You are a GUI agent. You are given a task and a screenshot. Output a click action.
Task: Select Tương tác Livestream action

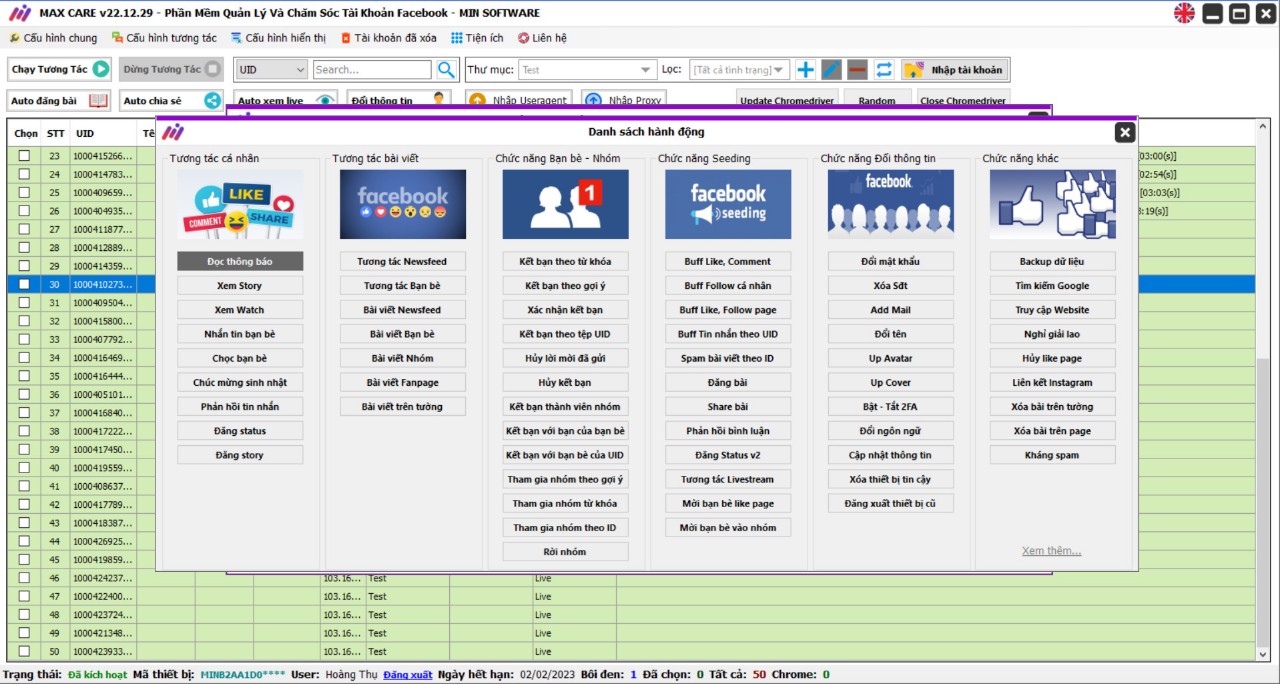click(728, 479)
